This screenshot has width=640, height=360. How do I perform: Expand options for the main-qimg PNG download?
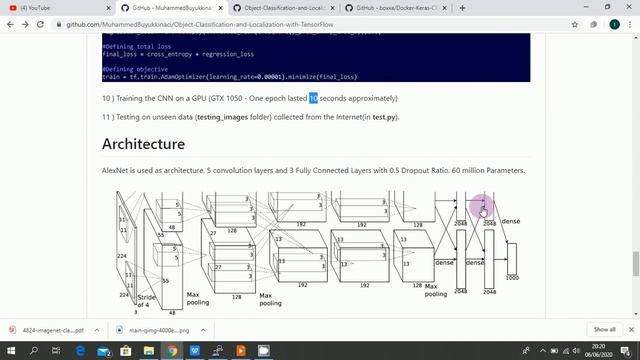pos(203,330)
